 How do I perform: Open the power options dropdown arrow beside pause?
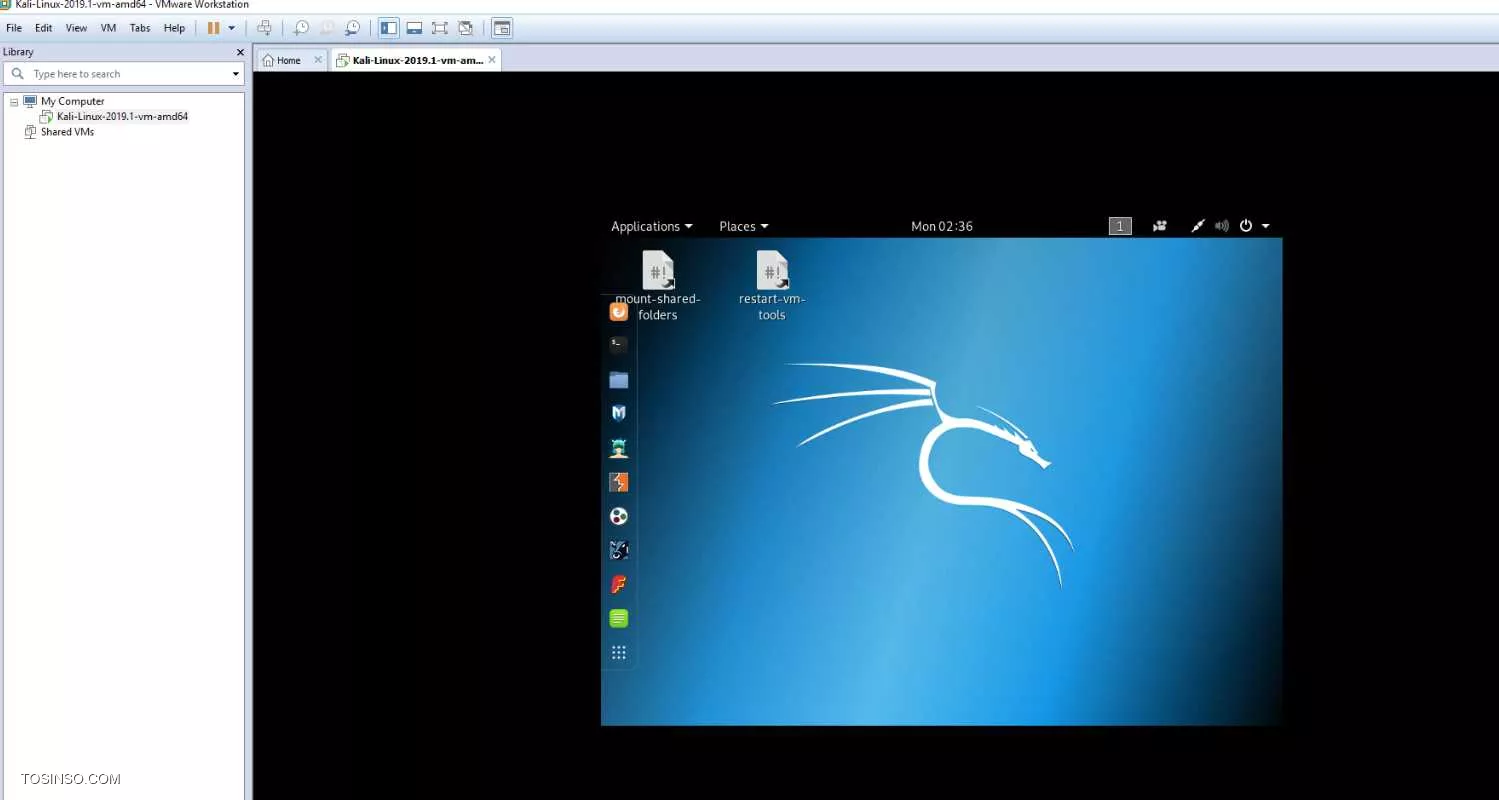[232, 28]
